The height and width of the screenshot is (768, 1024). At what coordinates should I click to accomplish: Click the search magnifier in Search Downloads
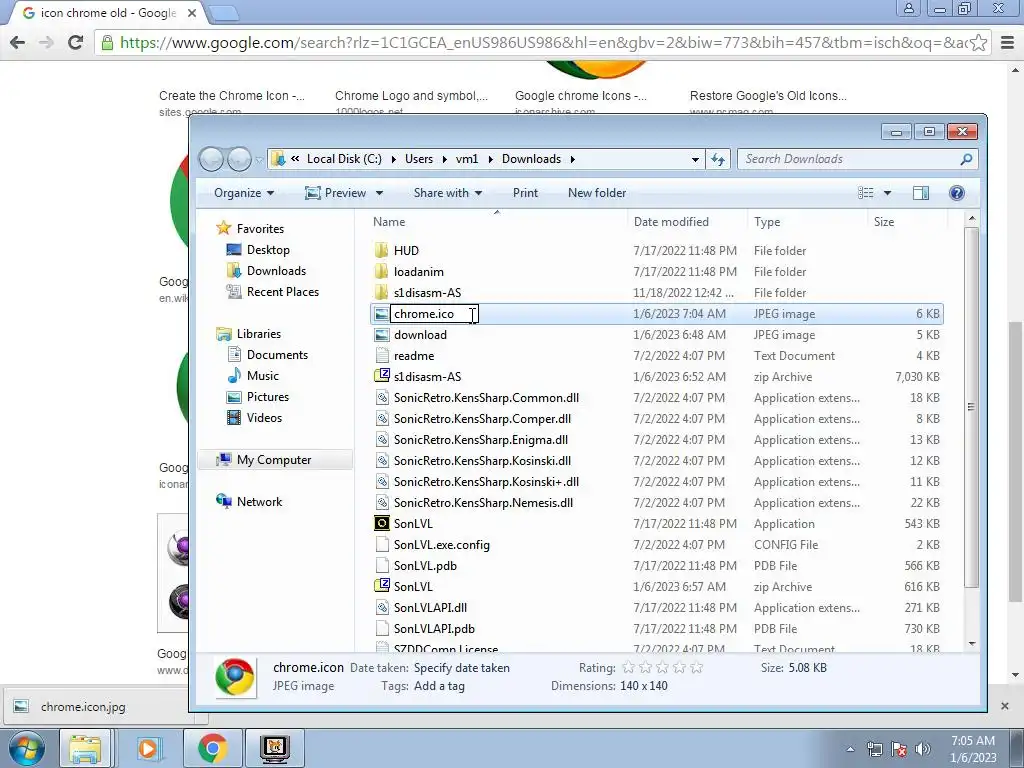click(966, 159)
